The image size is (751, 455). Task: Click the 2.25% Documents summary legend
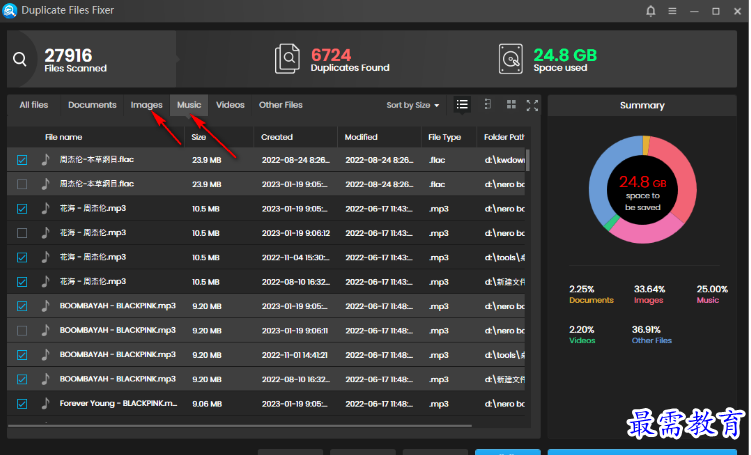(x=592, y=295)
